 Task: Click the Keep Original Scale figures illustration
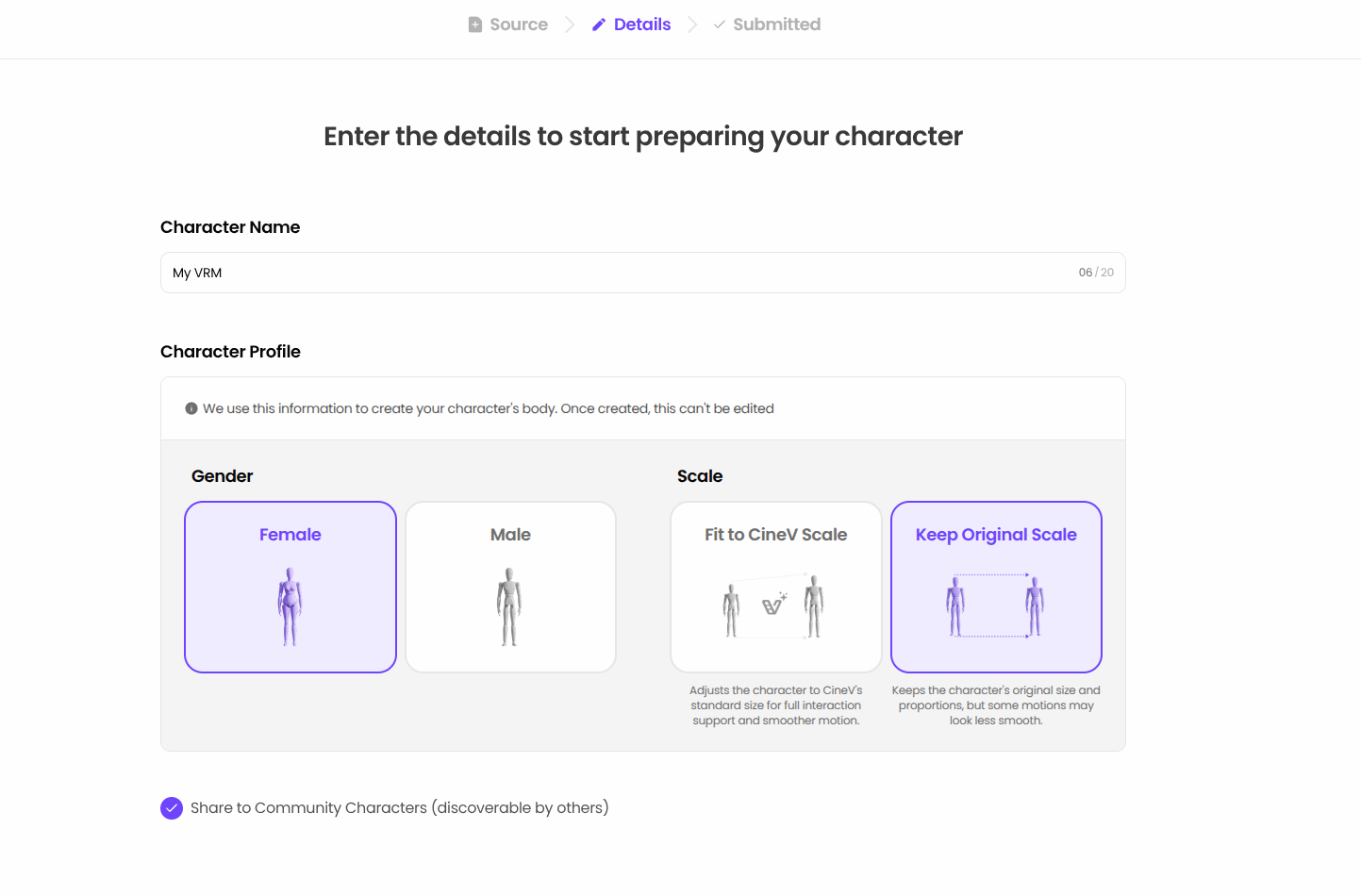tap(995, 606)
